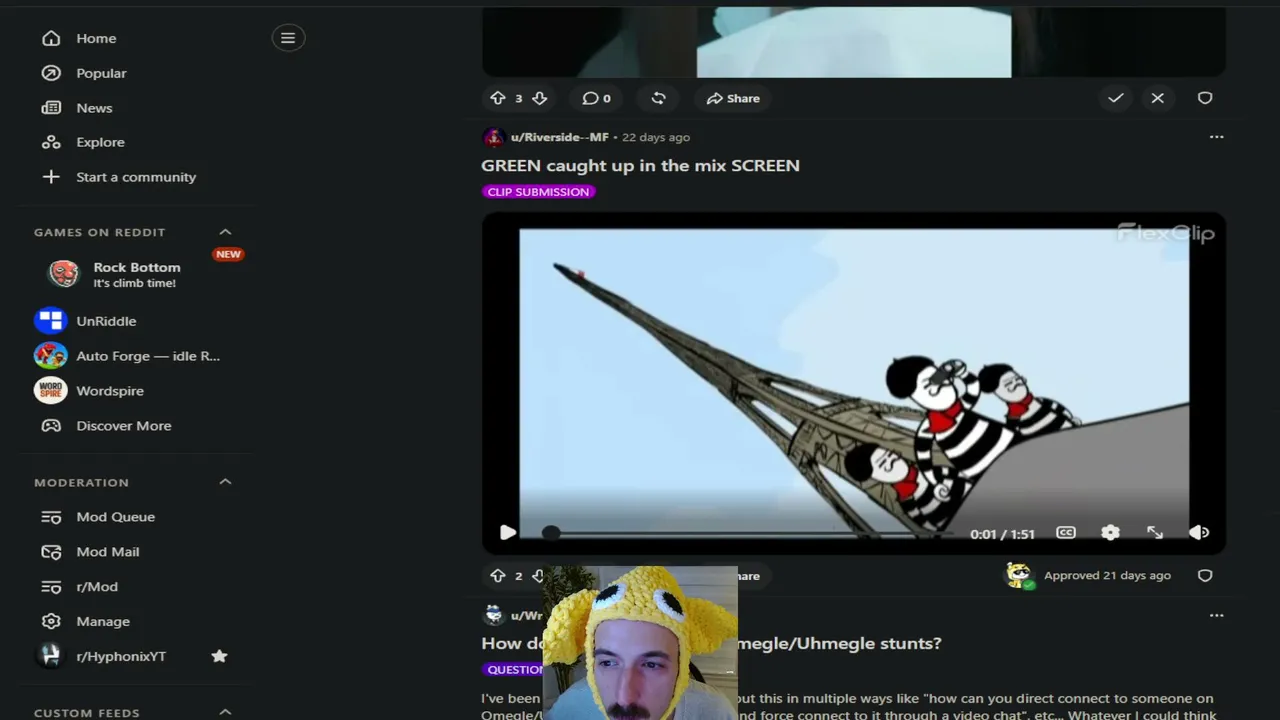Open the shield mod menu on approved post
The image size is (1280, 720).
[1205, 576]
